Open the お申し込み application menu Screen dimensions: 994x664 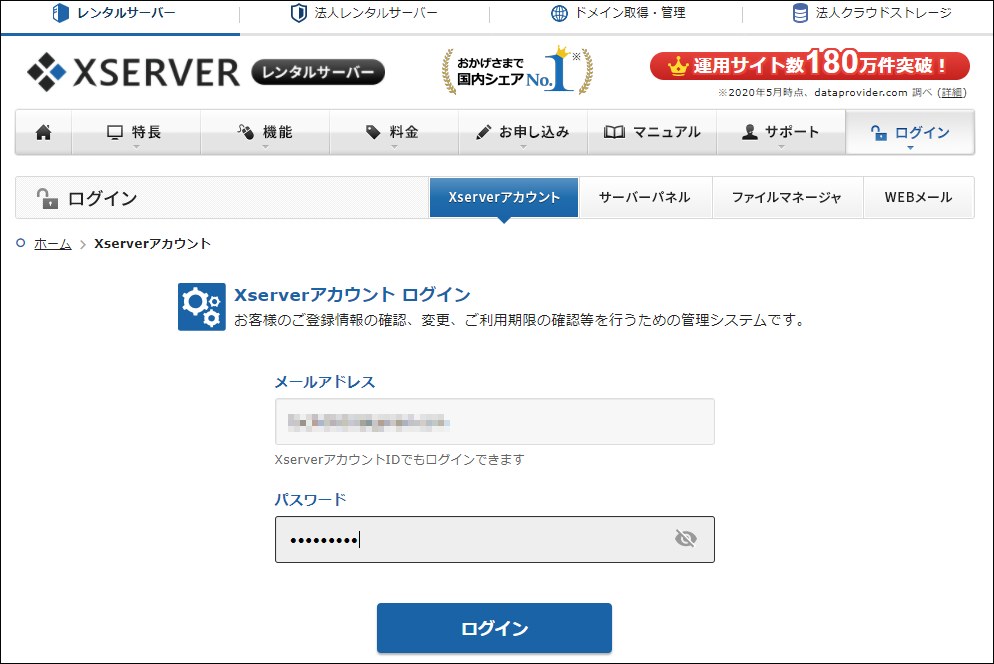[x=523, y=132]
